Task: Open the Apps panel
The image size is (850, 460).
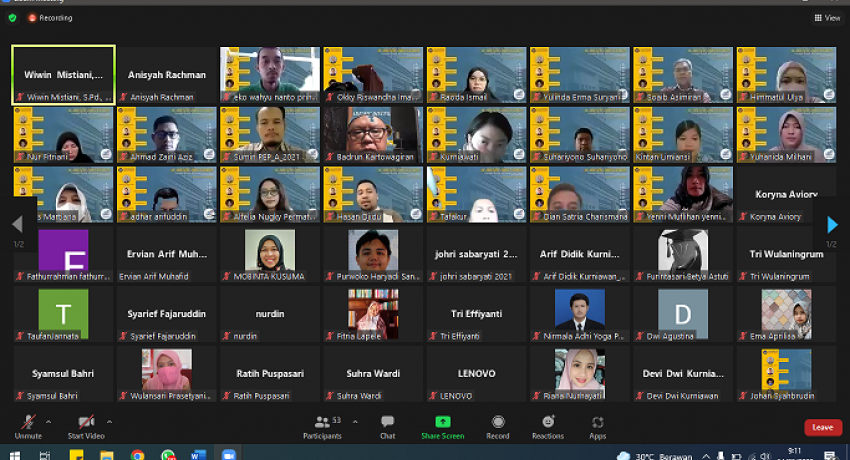Action: 597,427
